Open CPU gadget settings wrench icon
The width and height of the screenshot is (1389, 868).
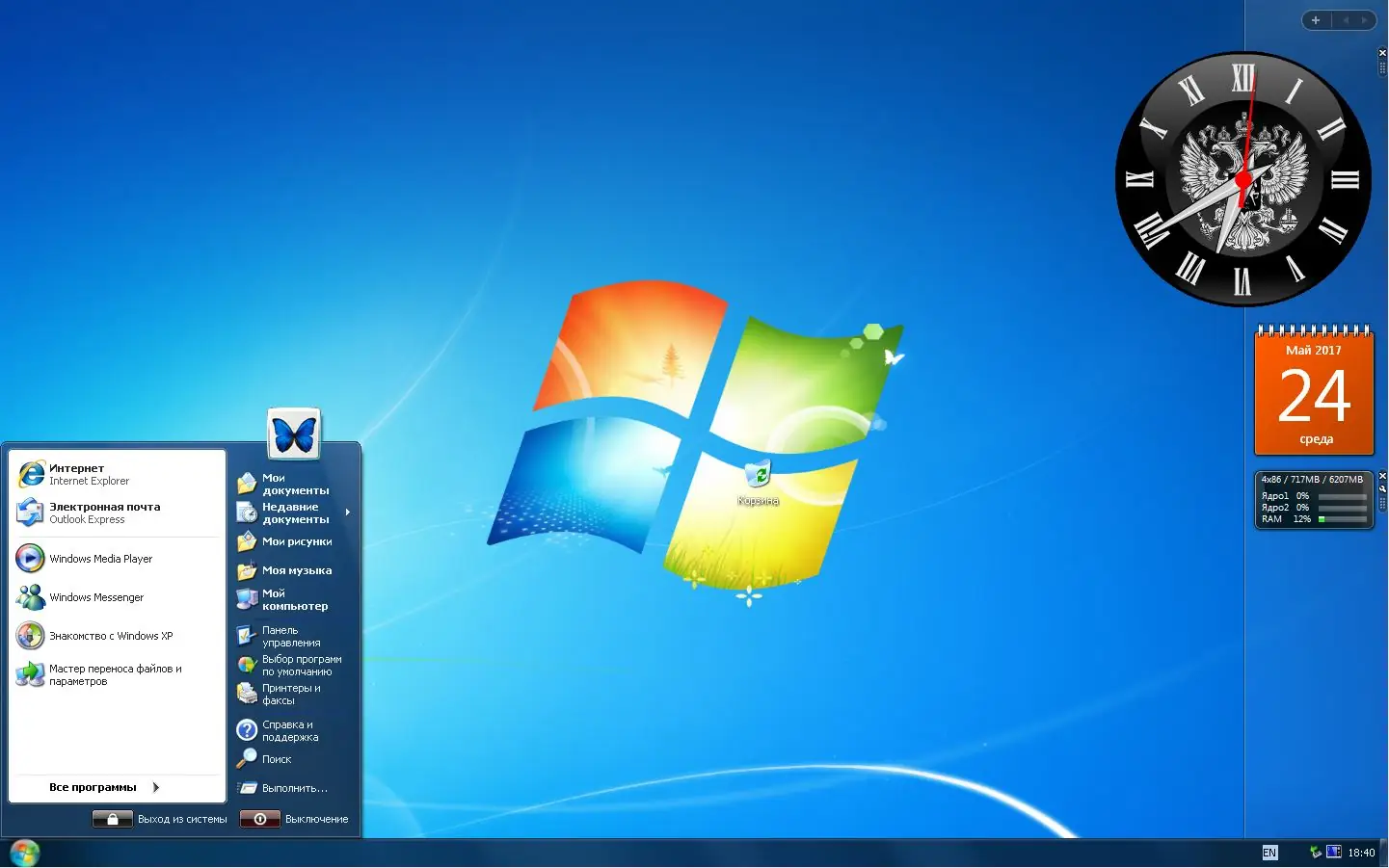pos(1383,487)
